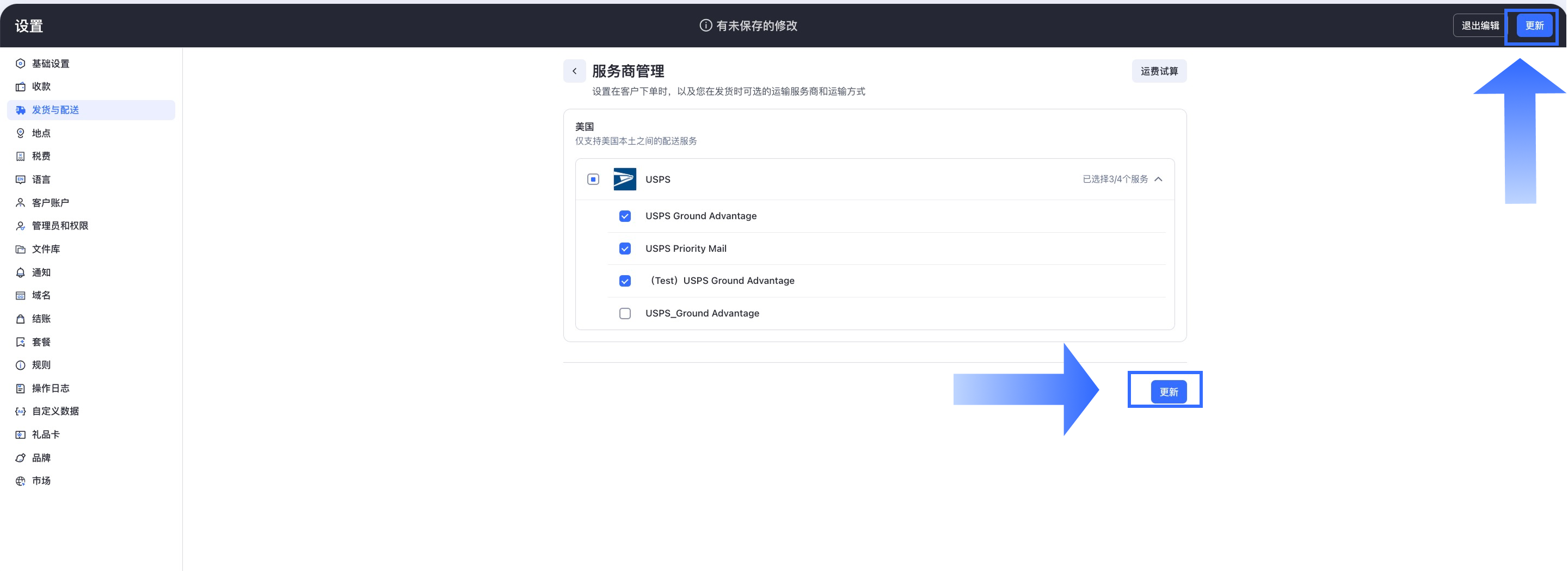Toggle the USPS carrier select-all checkbox
This screenshot has height=571, width=1568.
pos(593,179)
